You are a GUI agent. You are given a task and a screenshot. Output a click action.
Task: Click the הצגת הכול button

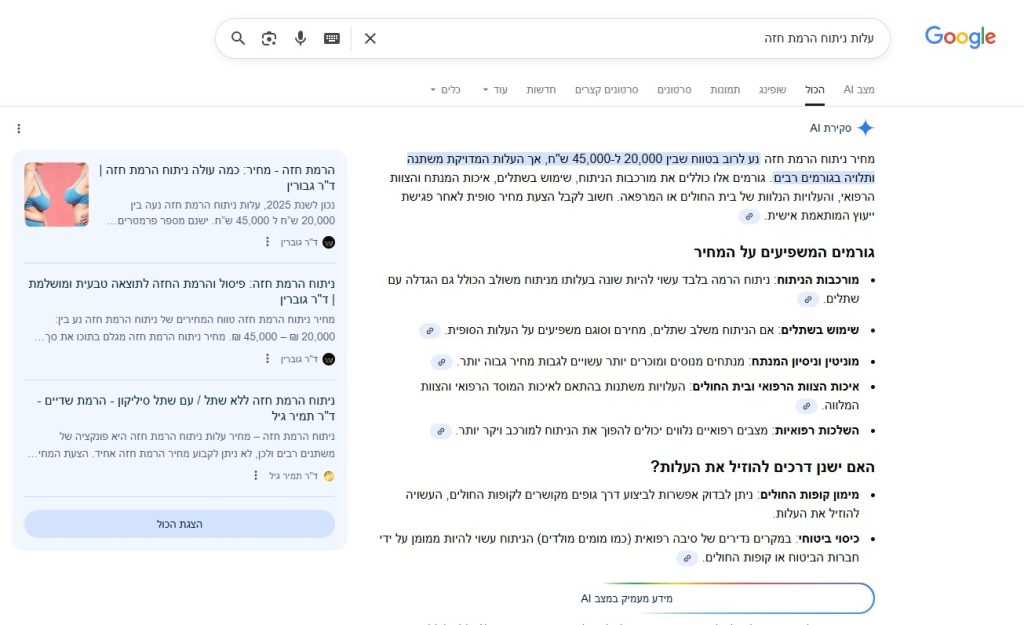180,524
